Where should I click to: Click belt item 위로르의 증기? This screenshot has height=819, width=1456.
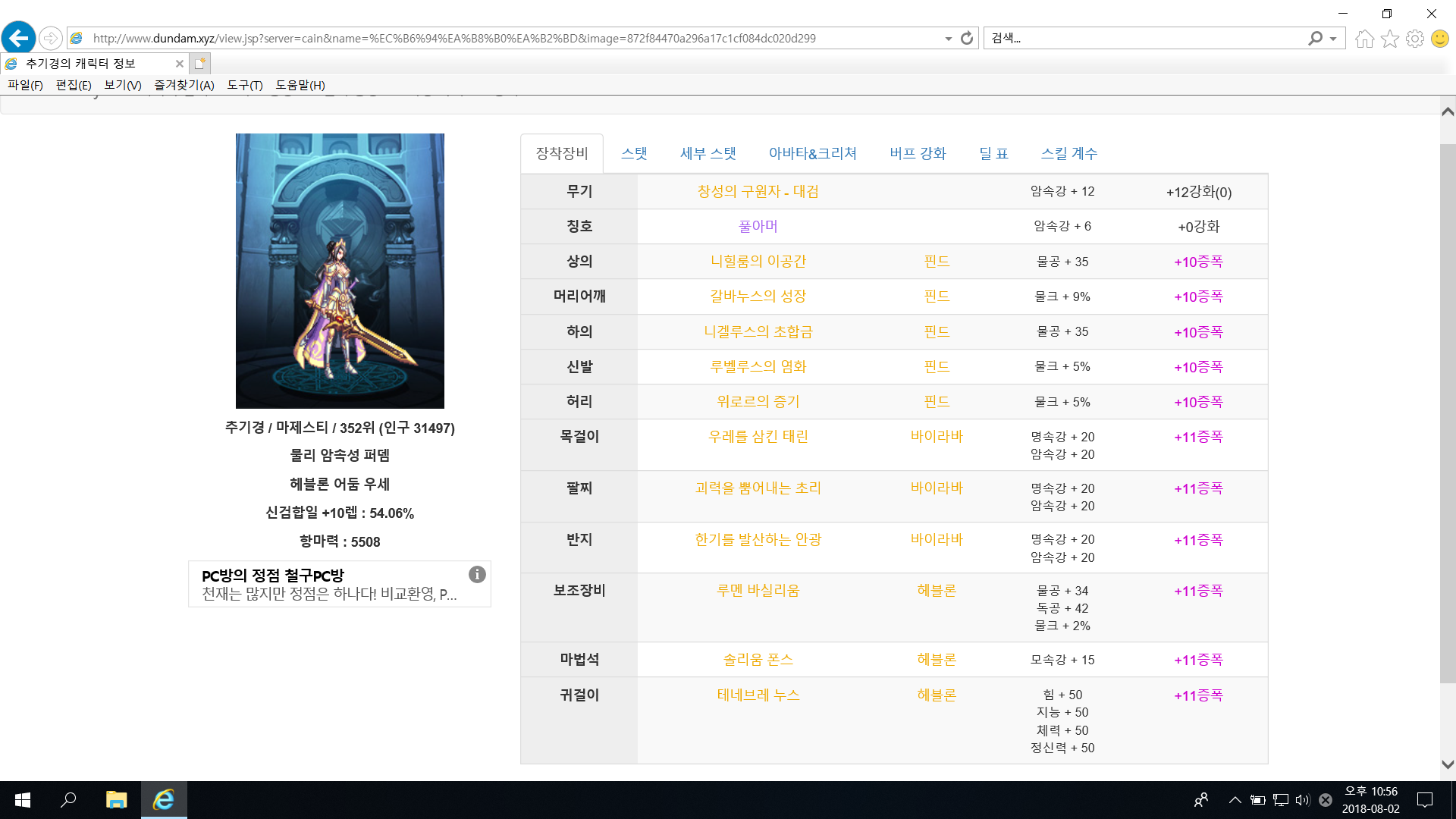tap(758, 401)
